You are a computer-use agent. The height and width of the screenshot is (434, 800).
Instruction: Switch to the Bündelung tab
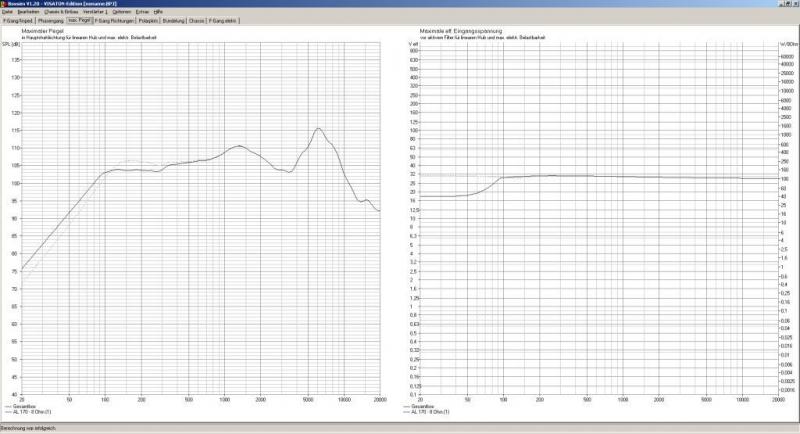point(173,21)
